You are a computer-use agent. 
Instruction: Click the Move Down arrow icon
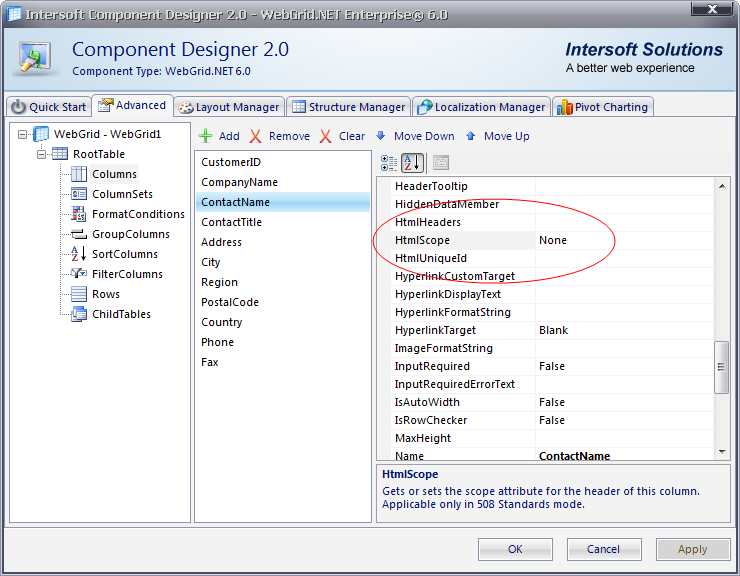pyautogui.click(x=380, y=136)
